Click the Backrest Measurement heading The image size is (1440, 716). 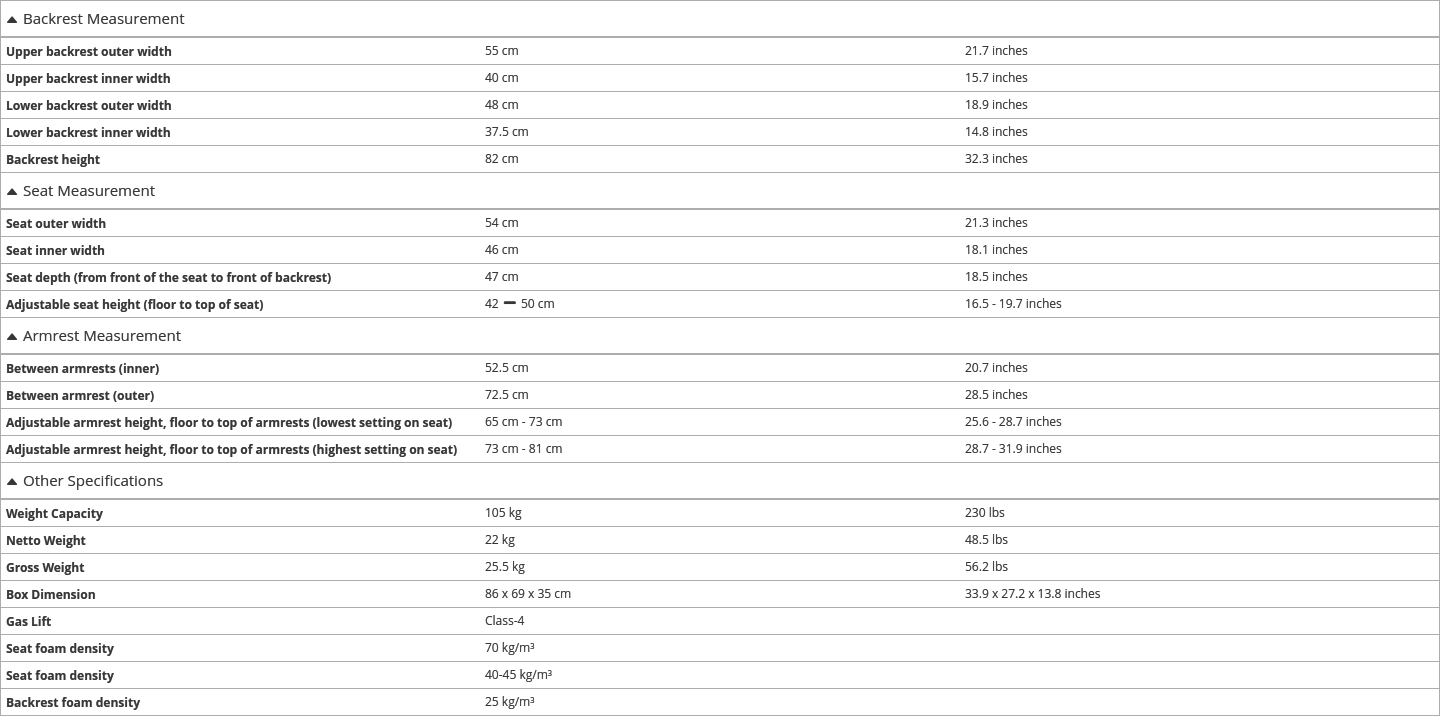click(x=103, y=19)
